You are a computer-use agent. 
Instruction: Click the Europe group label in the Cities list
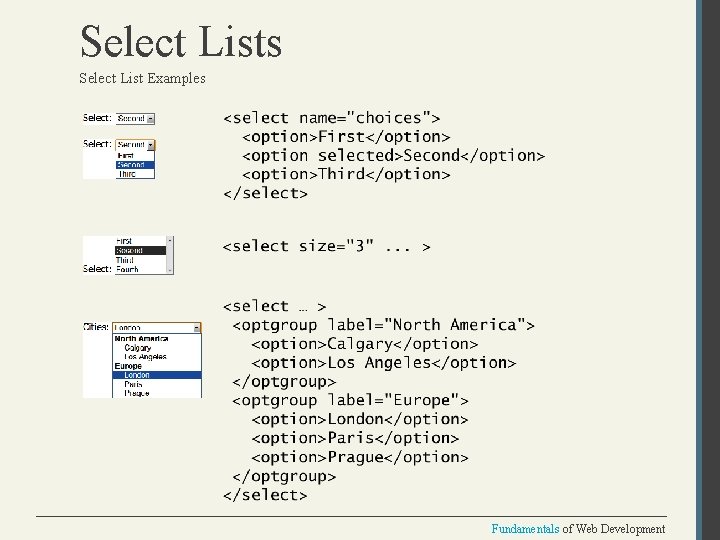[x=128, y=366]
